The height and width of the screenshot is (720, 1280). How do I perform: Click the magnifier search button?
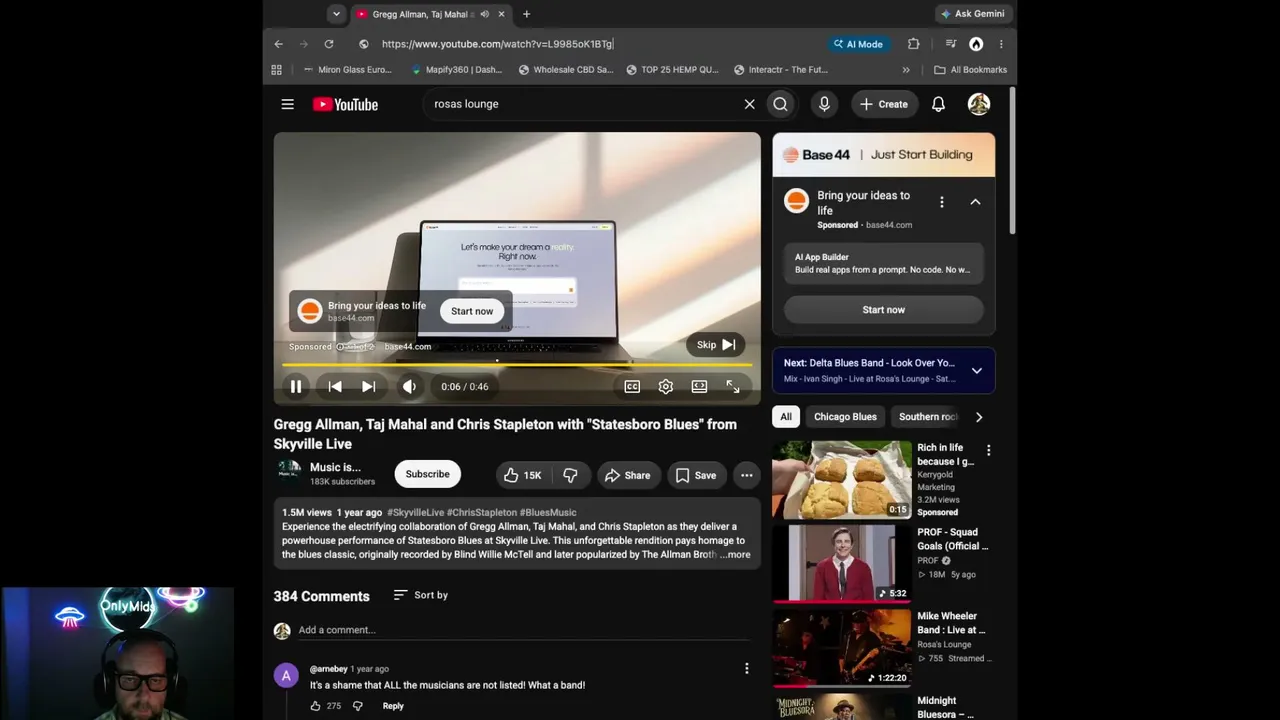tap(780, 104)
